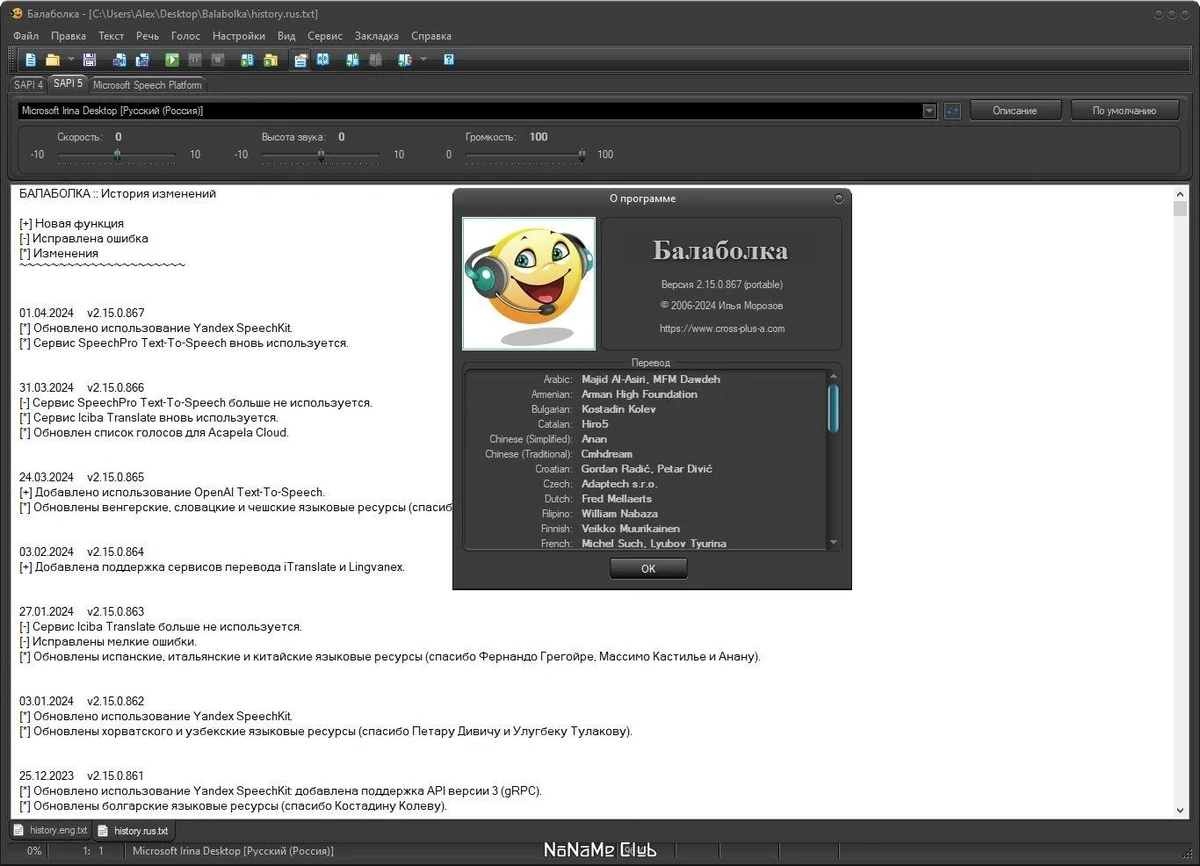Open the Голос menu

click(x=186, y=36)
